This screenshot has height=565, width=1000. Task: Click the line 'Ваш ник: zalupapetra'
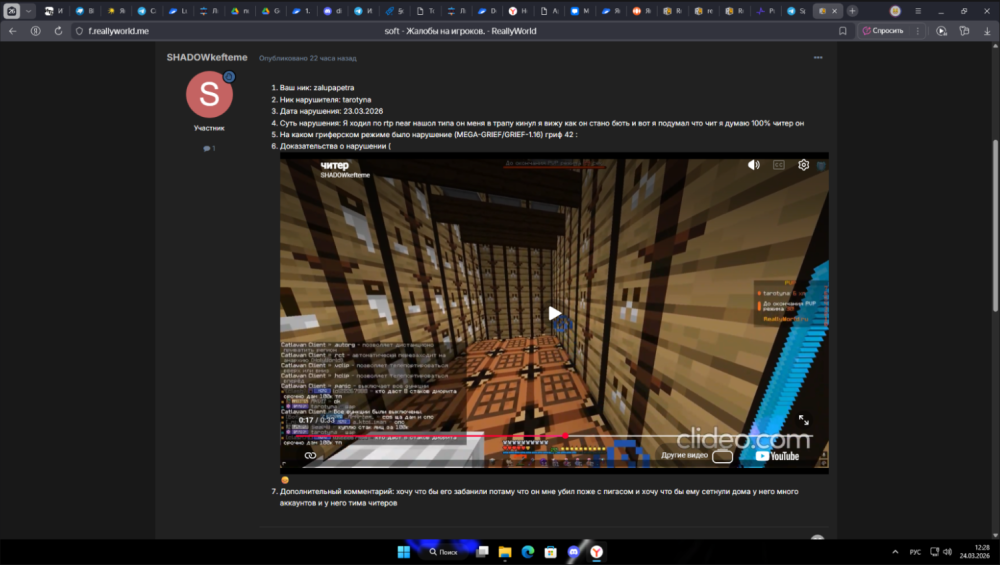click(316, 88)
